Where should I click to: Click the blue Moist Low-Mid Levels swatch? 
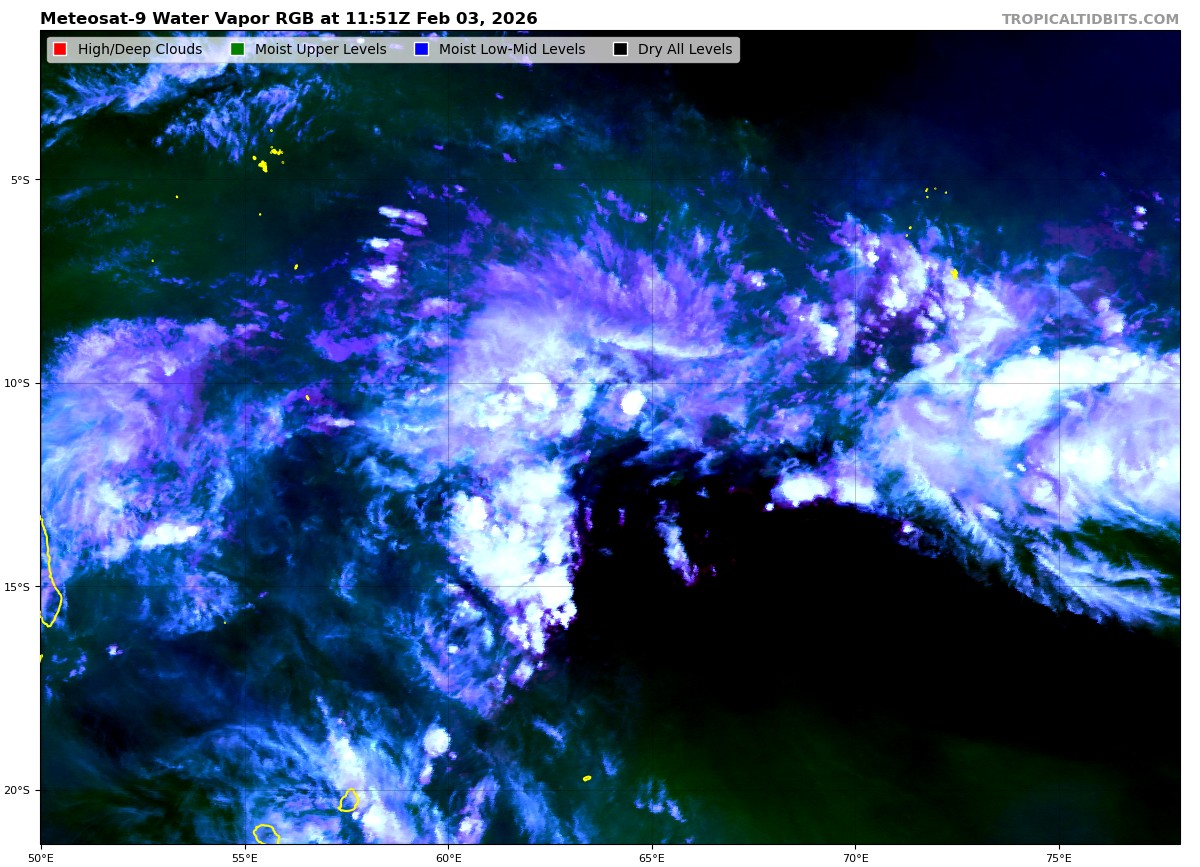click(x=421, y=50)
